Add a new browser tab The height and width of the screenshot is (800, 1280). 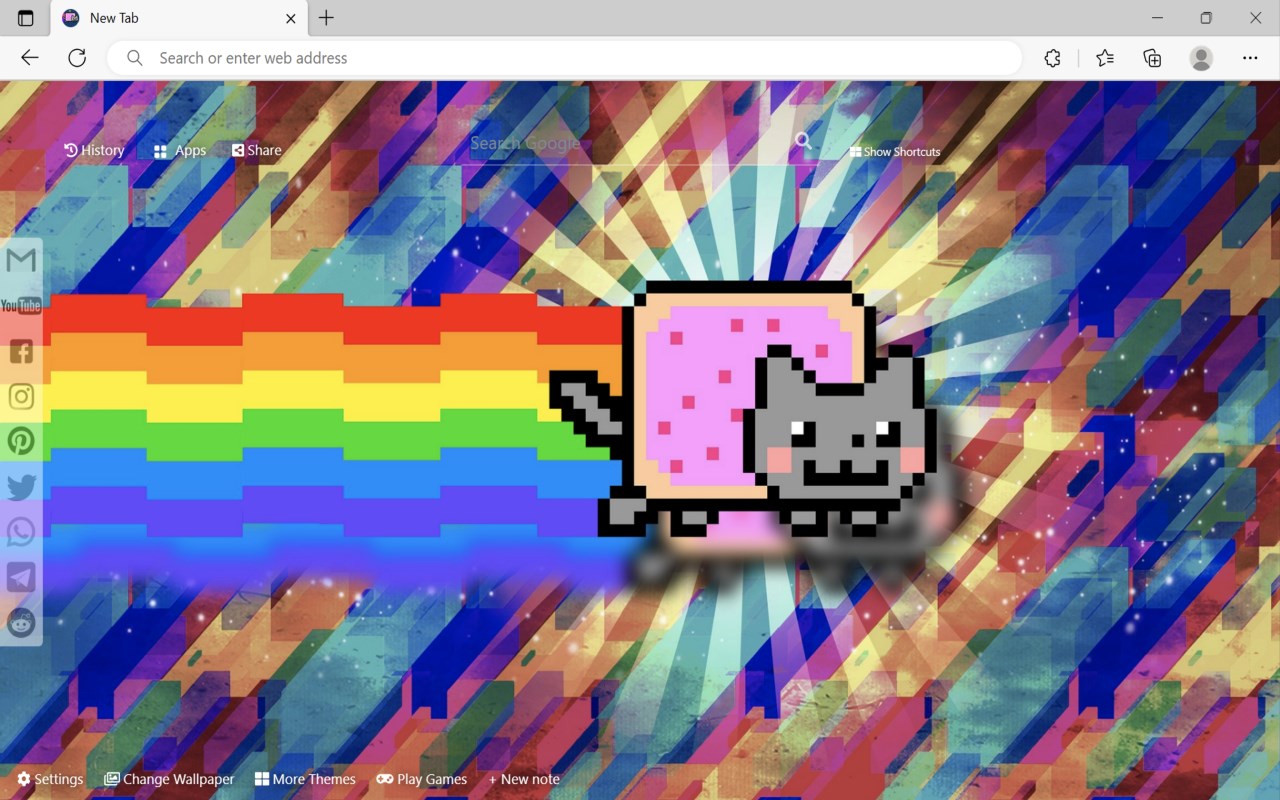tap(326, 18)
